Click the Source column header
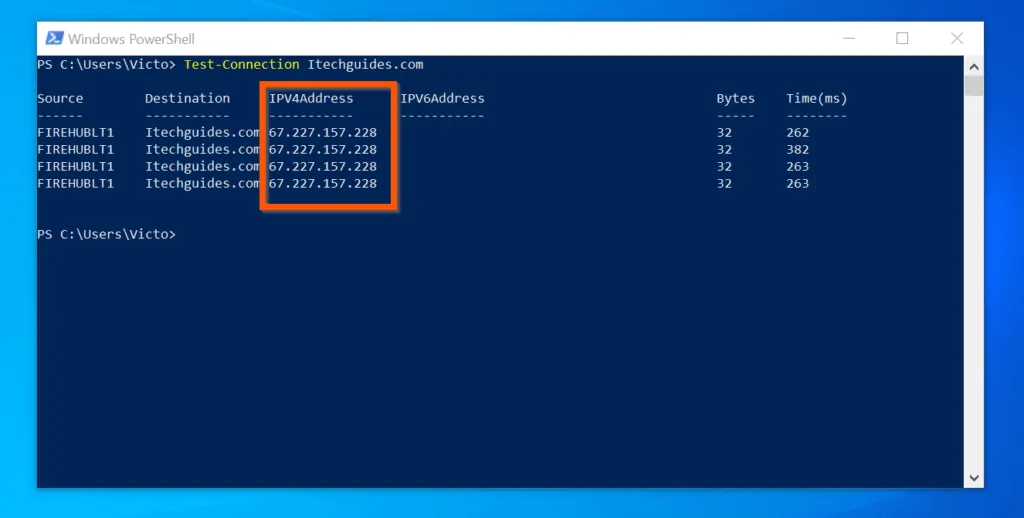 (60, 98)
